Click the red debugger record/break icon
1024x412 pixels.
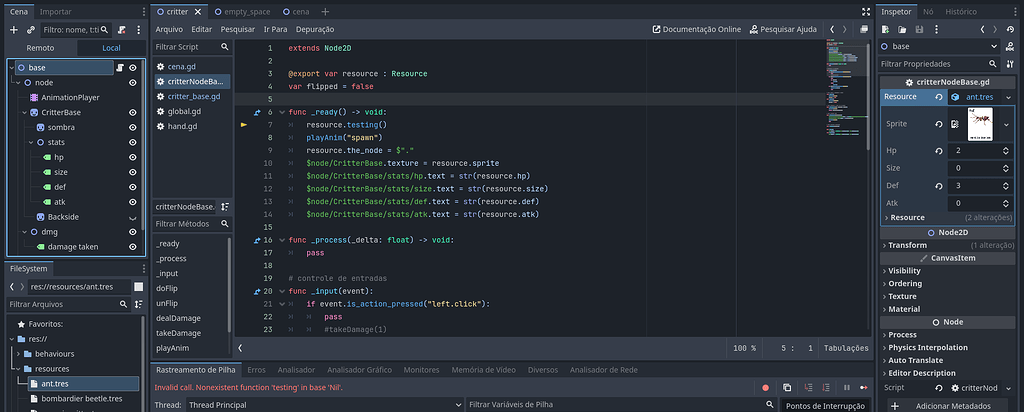click(766, 387)
